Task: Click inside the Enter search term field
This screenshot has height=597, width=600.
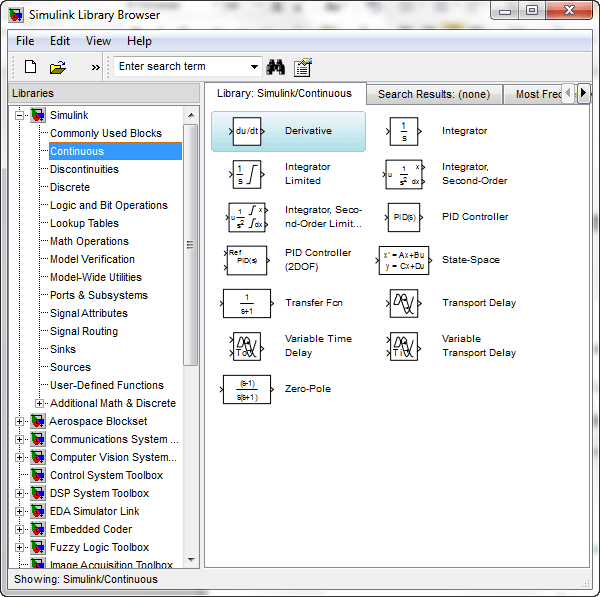Action: [180, 67]
